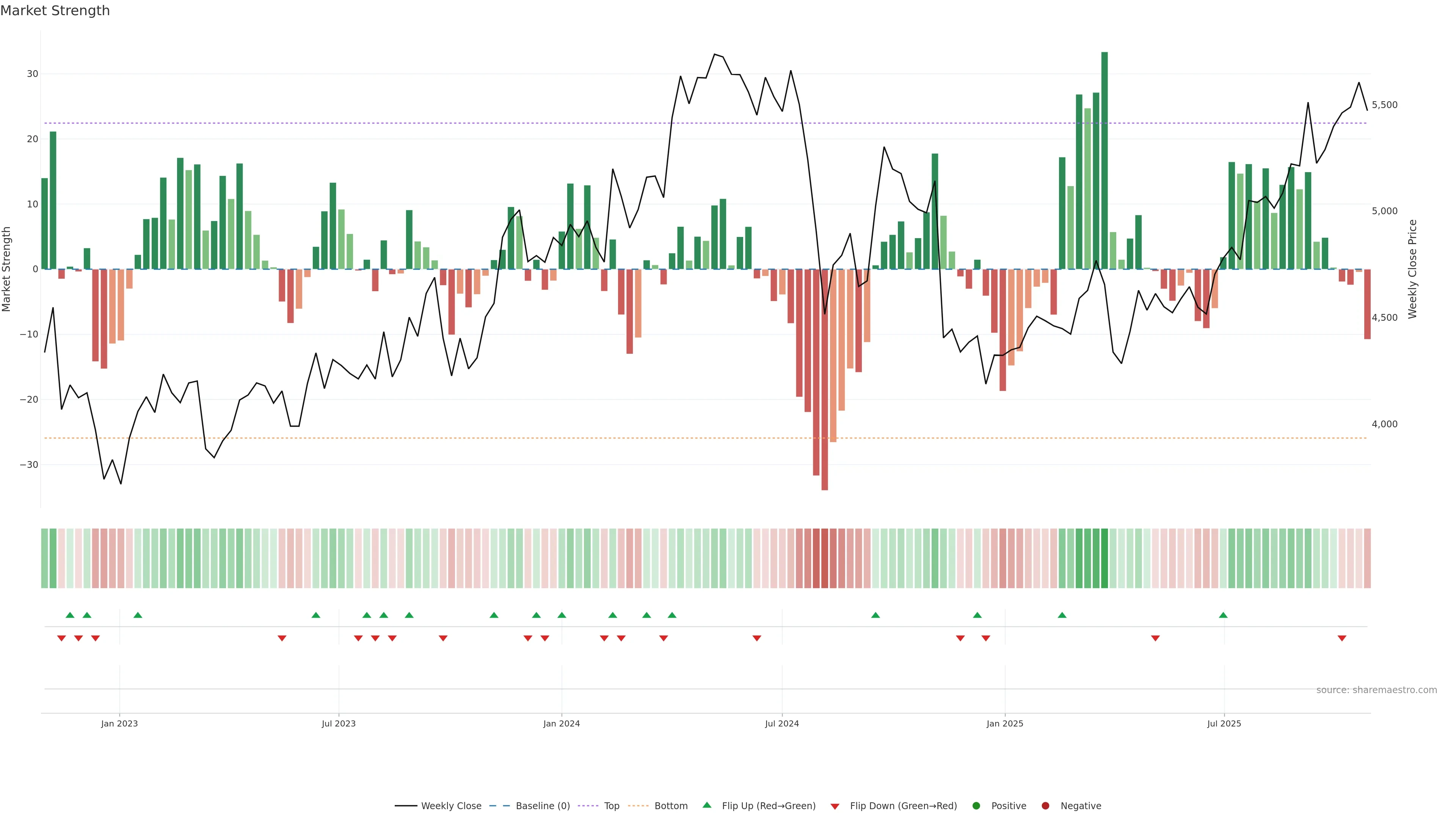Click the darkest green heatmap strip cell
The image size is (1456, 819).
1105,558
